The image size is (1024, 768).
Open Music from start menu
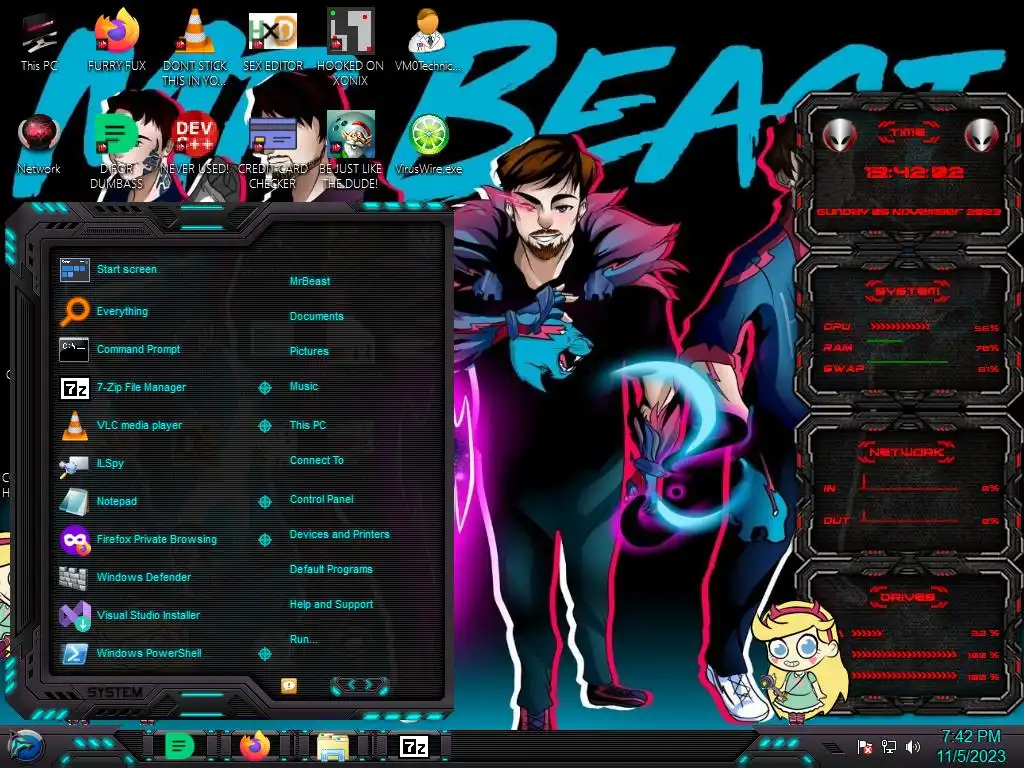tap(304, 387)
